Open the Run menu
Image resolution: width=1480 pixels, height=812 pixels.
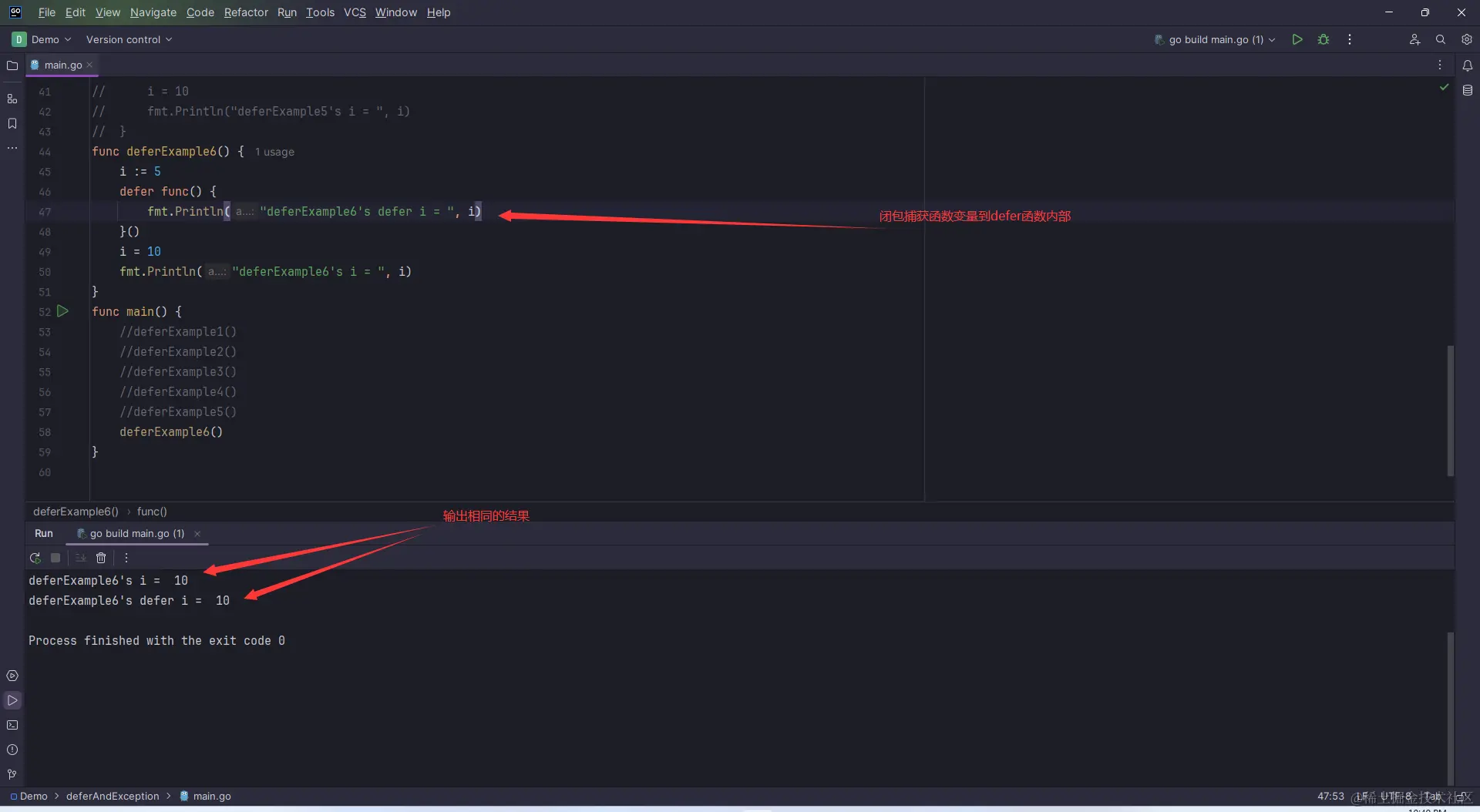[287, 12]
